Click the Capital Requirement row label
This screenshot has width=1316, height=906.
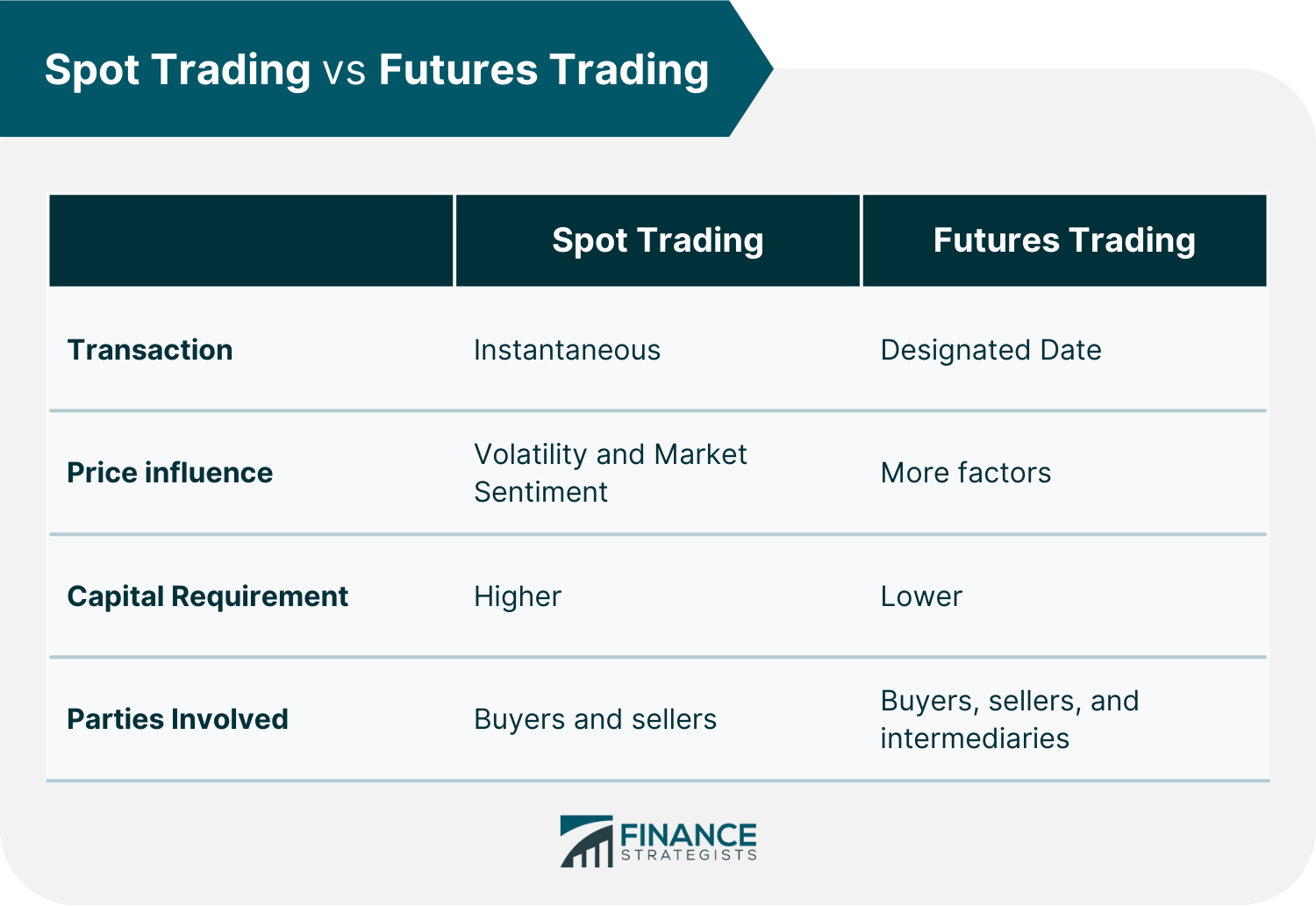[208, 596]
